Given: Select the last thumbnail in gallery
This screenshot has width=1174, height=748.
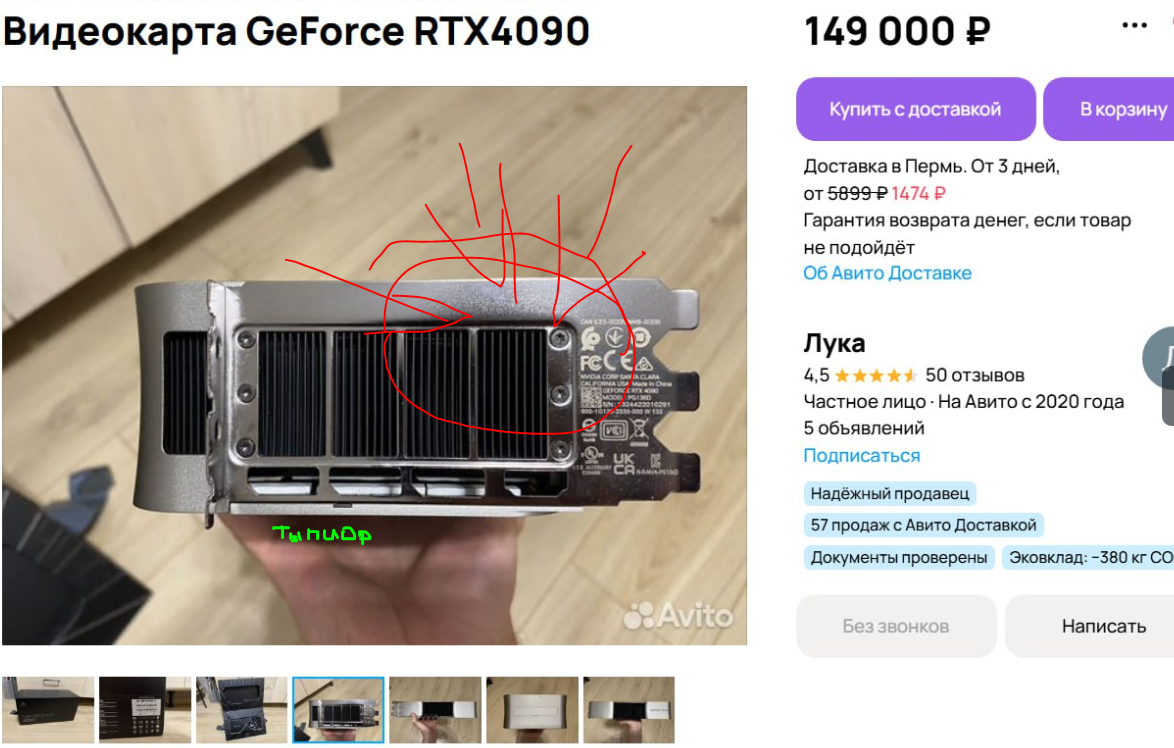Looking at the screenshot, I should (x=629, y=710).
